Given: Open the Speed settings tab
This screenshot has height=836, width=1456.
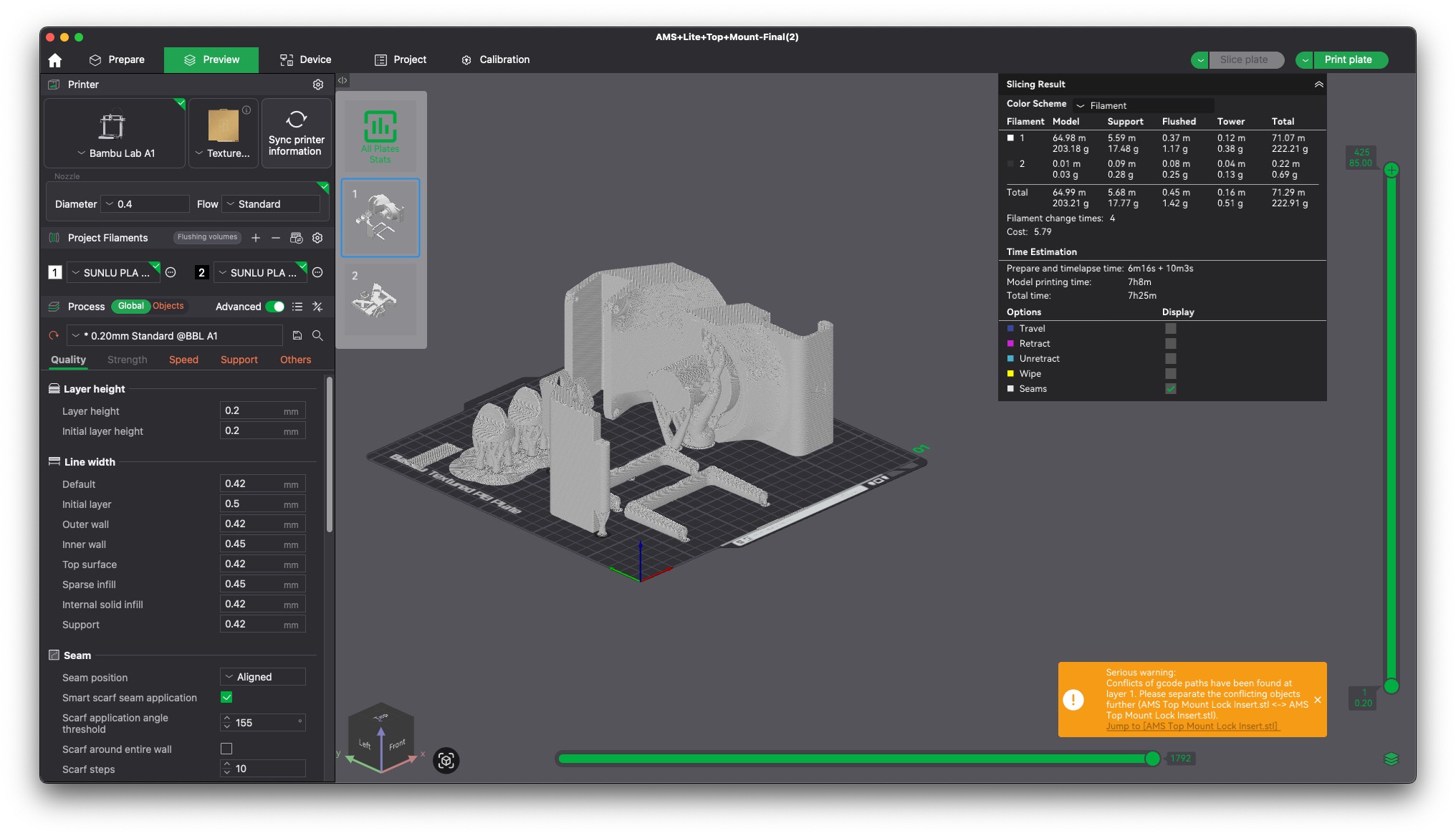Looking at the screenshot, I should coord(183,360).
